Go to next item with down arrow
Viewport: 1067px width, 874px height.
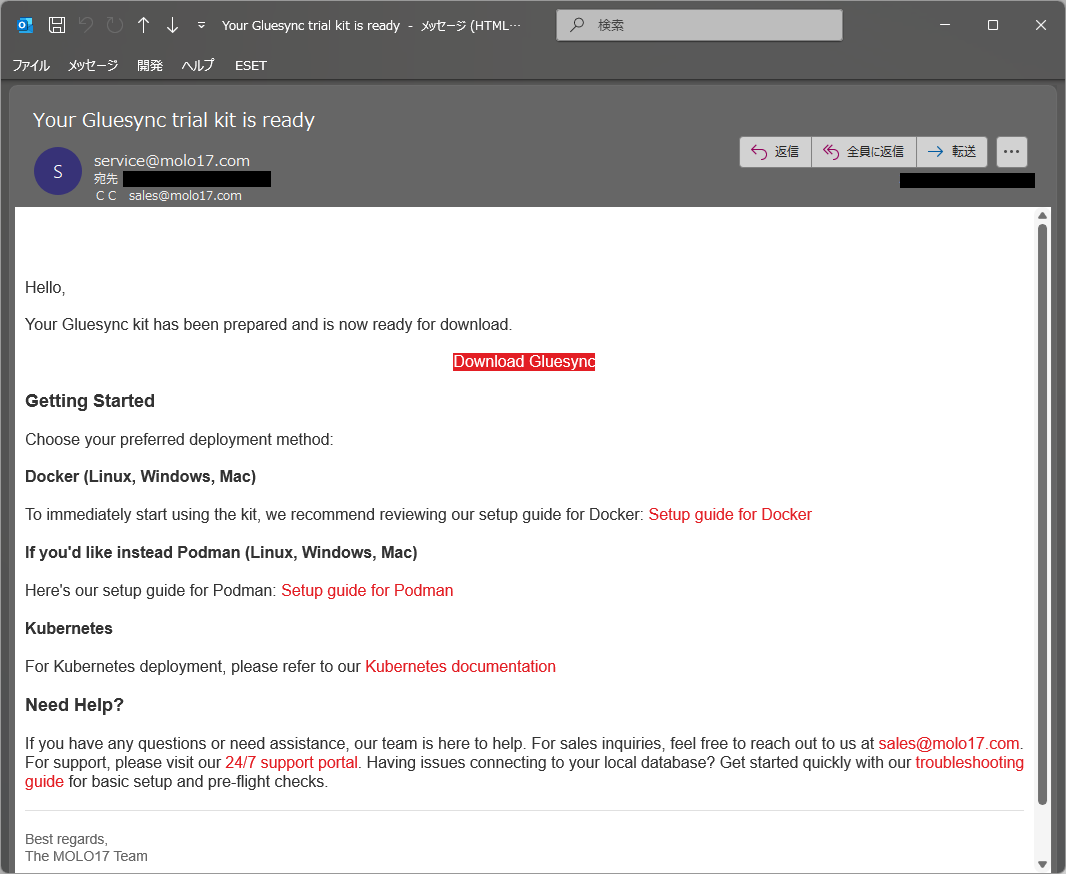(172, 25)
